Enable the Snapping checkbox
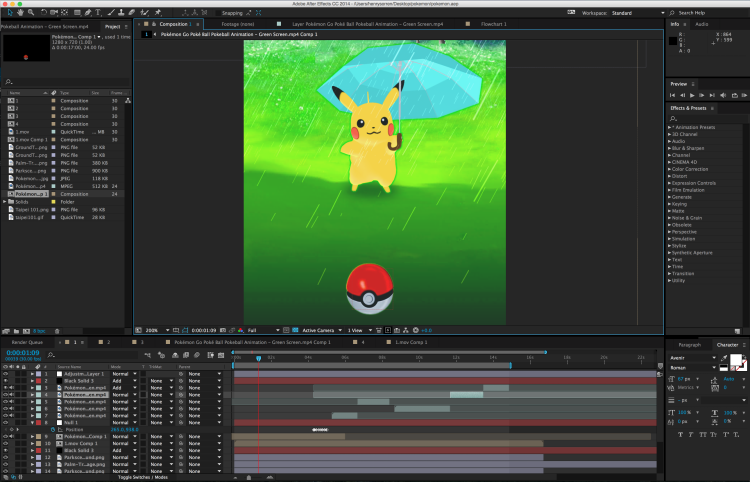 pos(218,13)
